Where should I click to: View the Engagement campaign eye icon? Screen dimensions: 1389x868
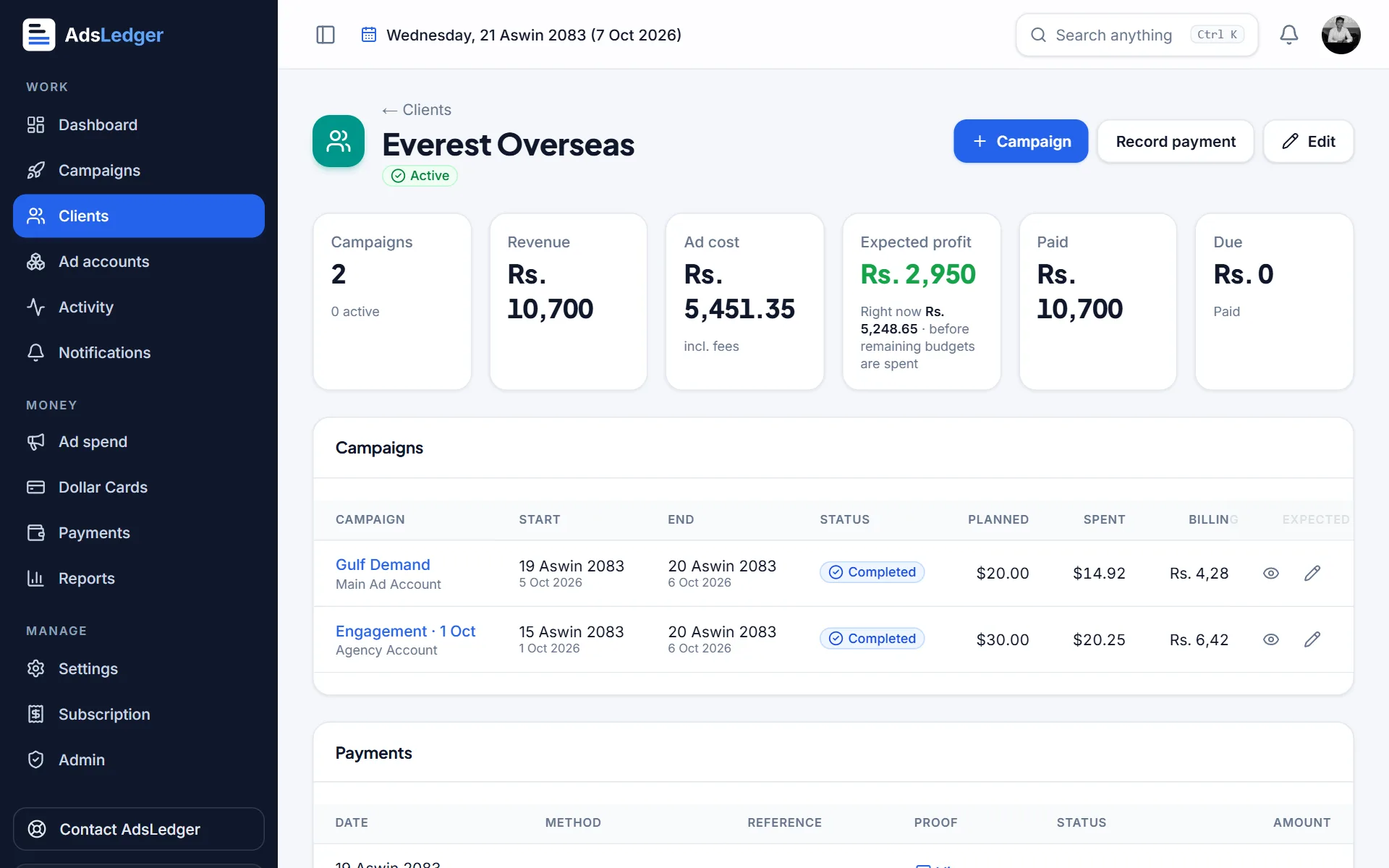1271,639
